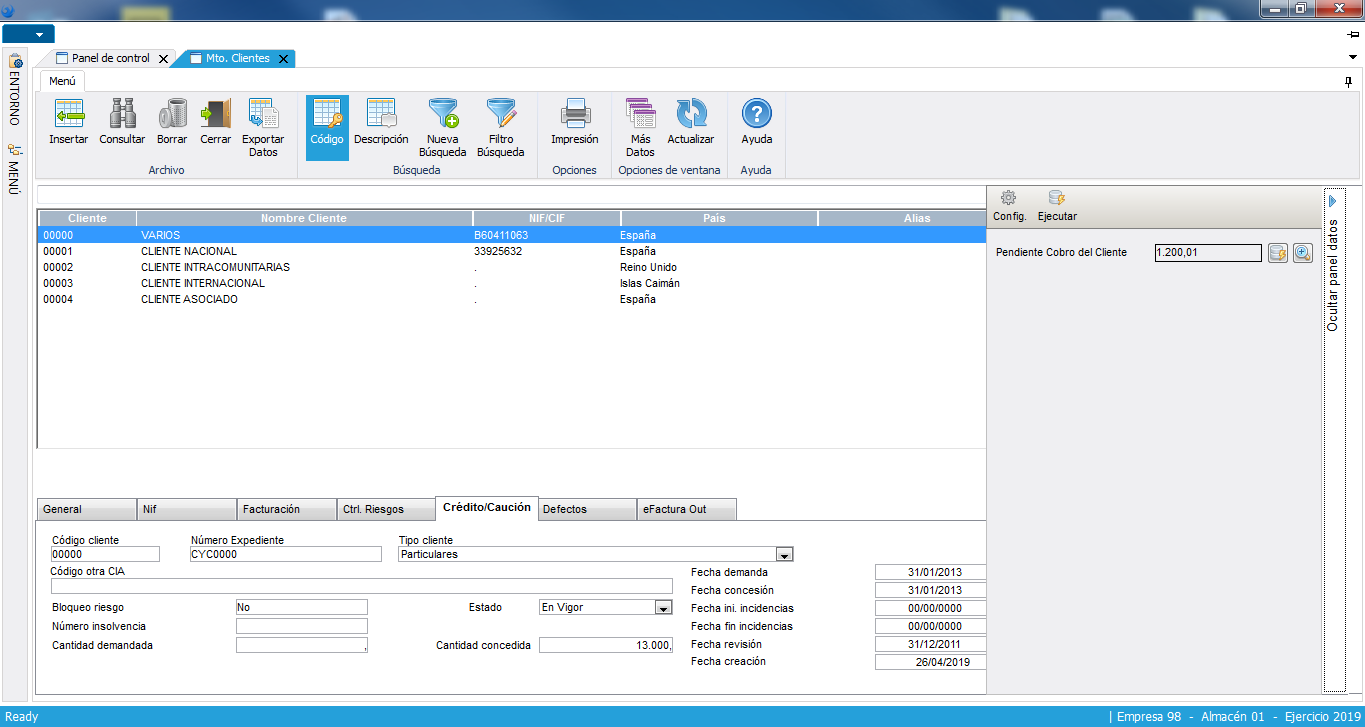Click the Número Expediente input field
The height and width of the screenshot is (727, 1365).
click(285, 554)
